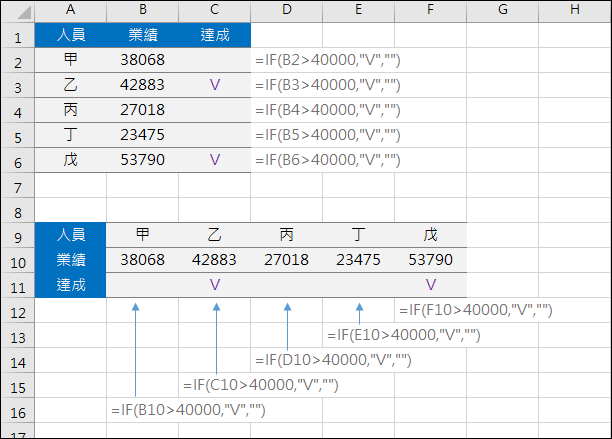612x439 pixels.
Task: Select column E header
Action: tap(358, 10)
